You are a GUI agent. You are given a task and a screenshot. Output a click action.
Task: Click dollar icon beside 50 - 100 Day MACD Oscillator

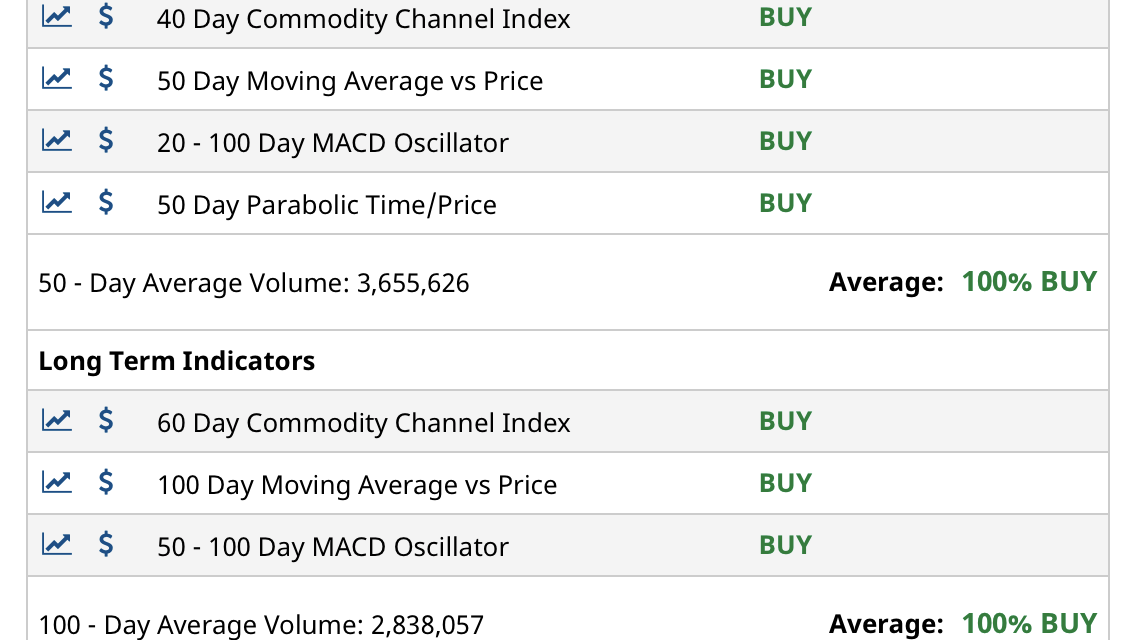(x=106, y=544)
